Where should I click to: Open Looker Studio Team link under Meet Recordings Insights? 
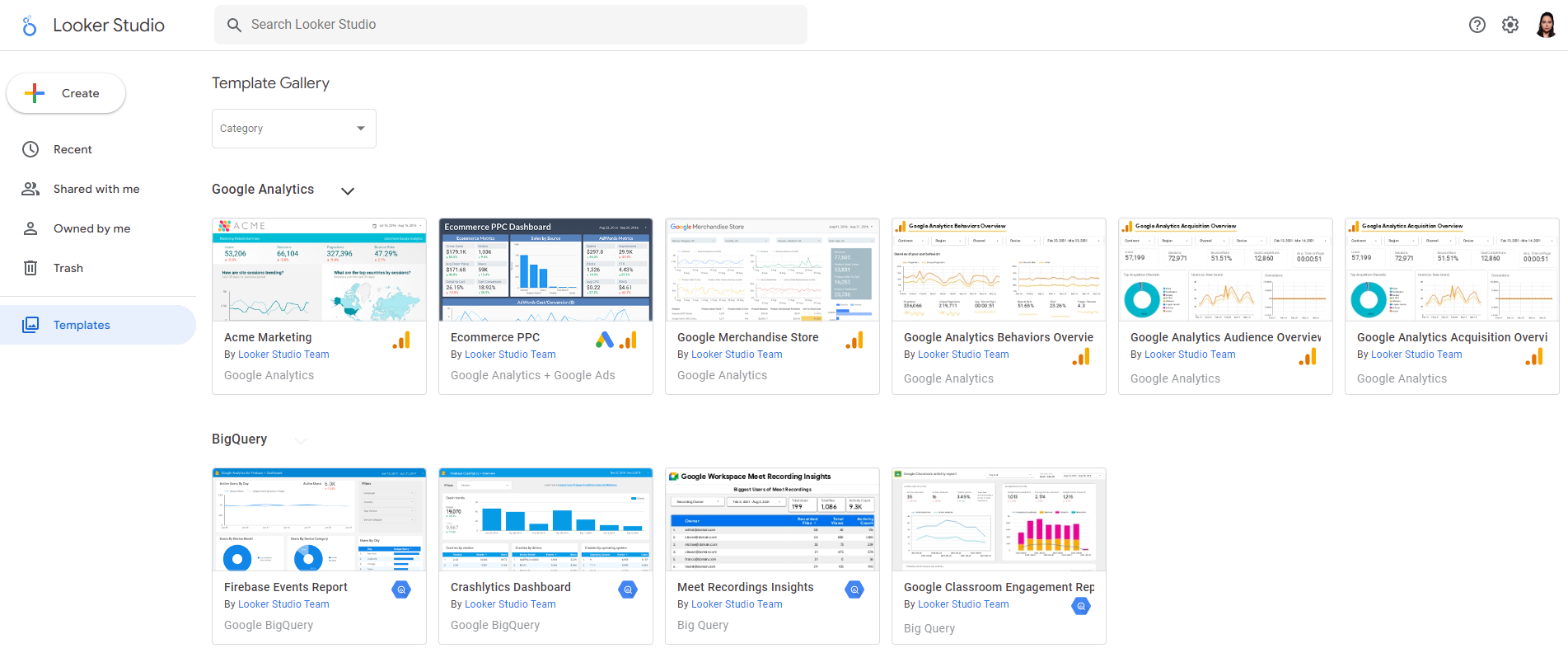pos(737,604)
